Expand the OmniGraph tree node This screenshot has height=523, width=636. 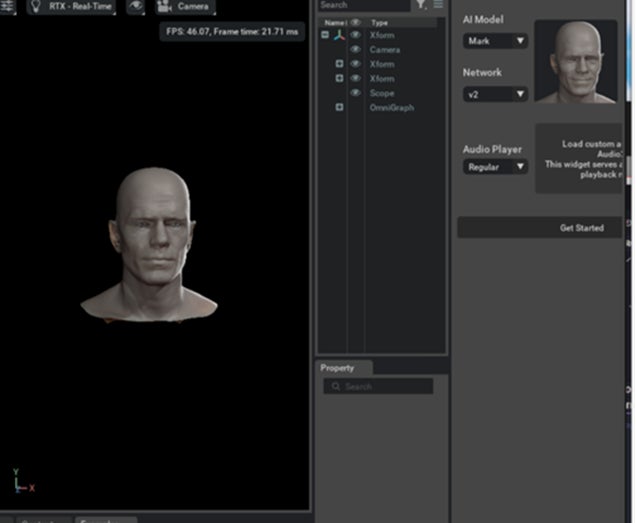tap(339, 107)
